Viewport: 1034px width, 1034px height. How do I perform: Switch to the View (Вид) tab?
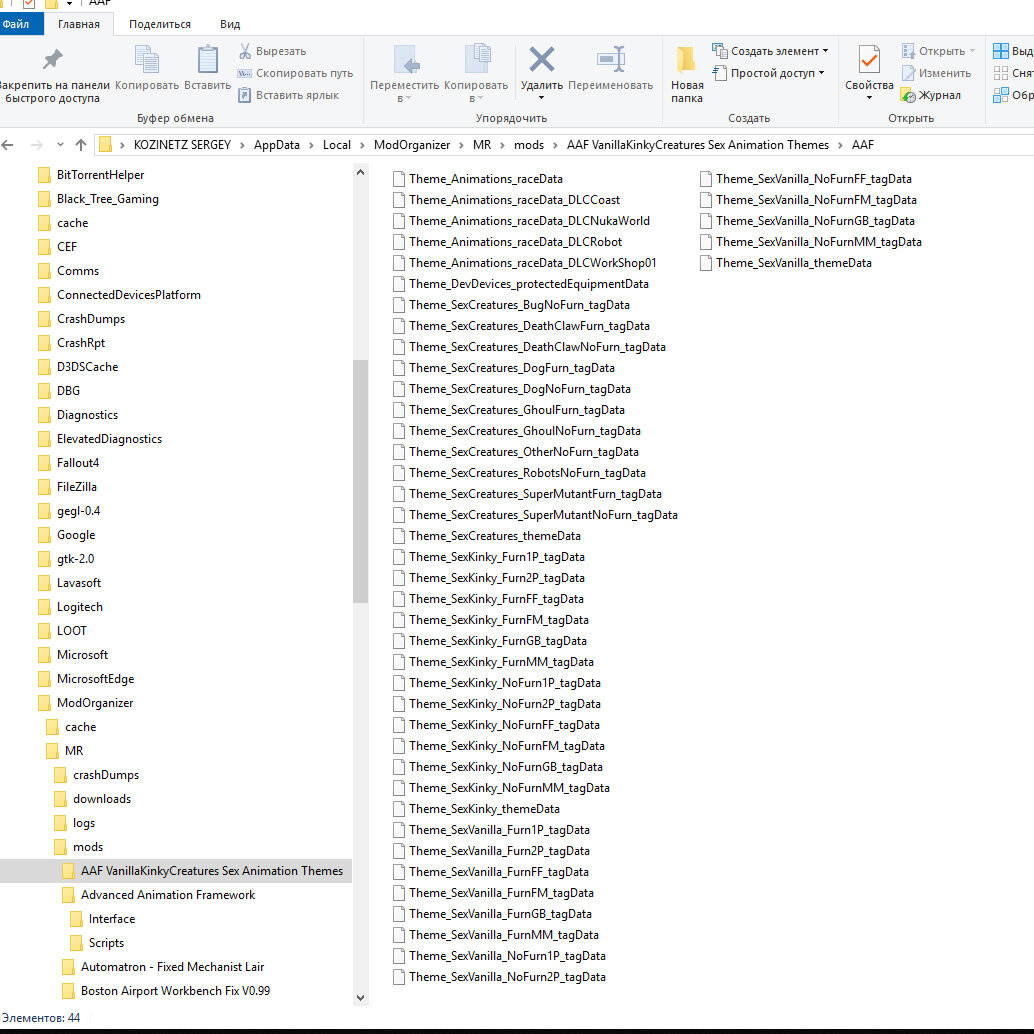(x=229, y=24)
